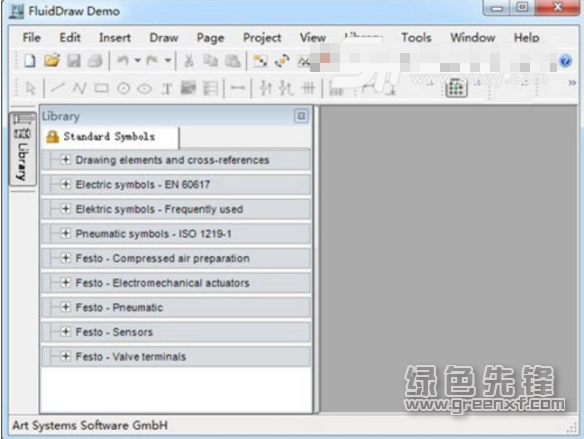Click the New document icon
584x439 pixels.
(29, 60)
